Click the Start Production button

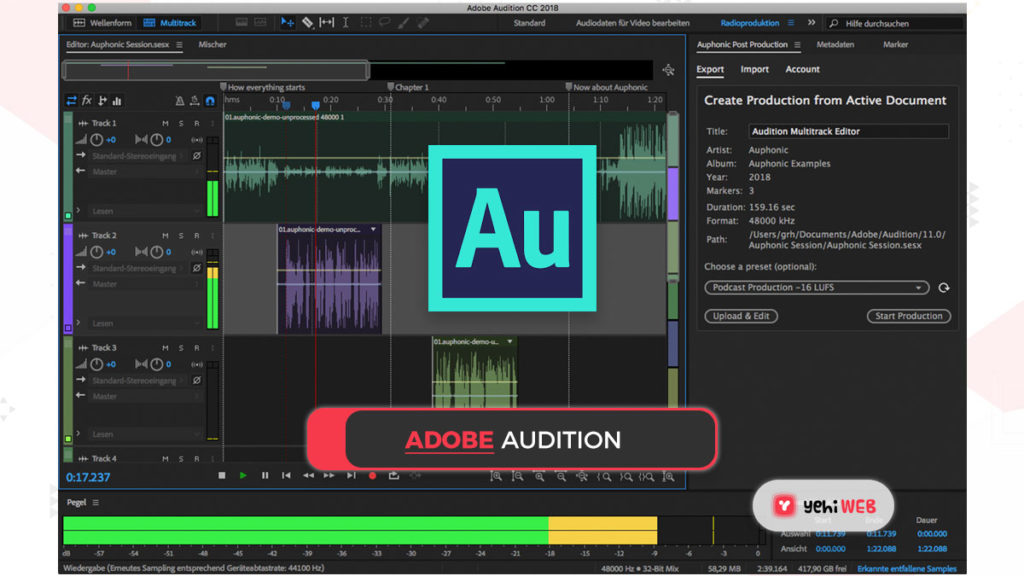pyautogui.click(x=908, y=316)
